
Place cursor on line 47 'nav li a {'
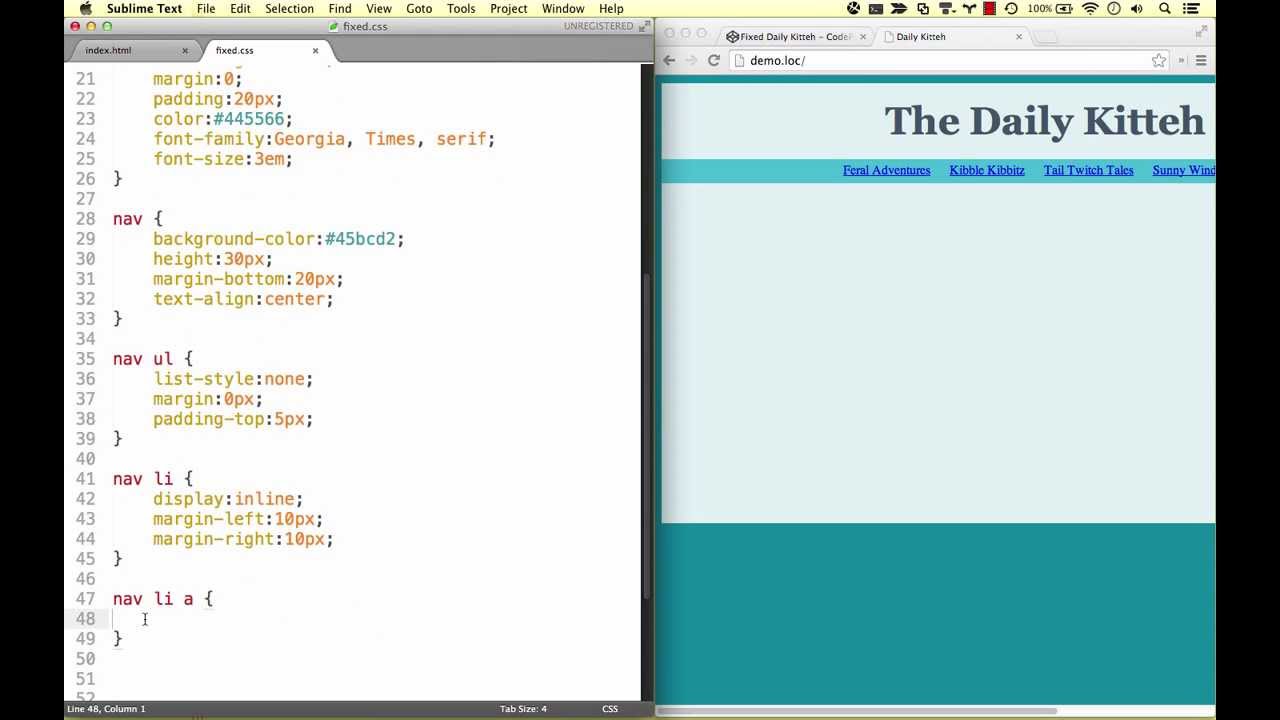pos(163,599)
